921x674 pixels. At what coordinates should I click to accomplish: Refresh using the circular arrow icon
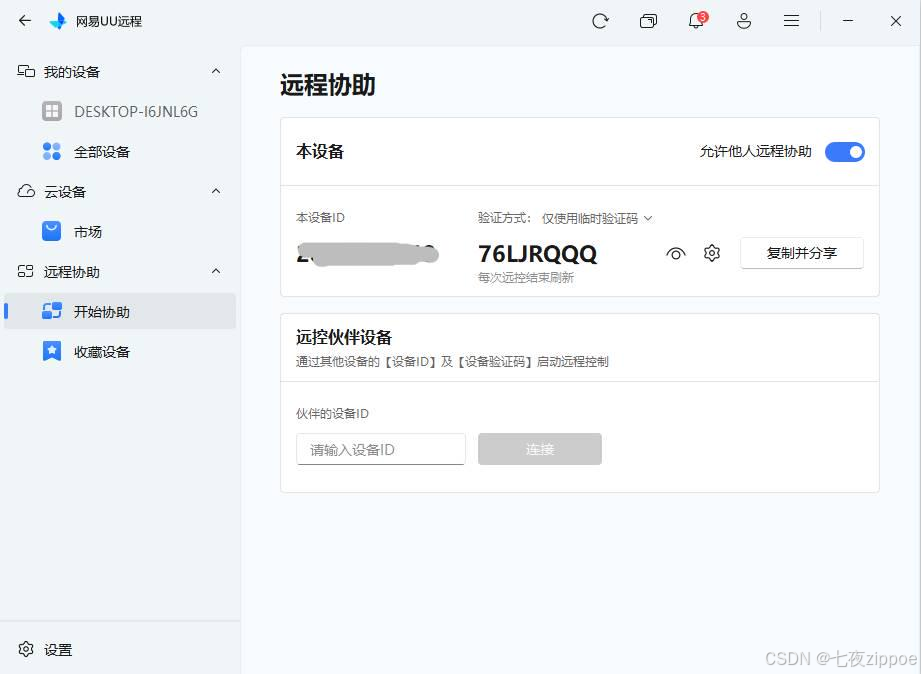(600, 21)
